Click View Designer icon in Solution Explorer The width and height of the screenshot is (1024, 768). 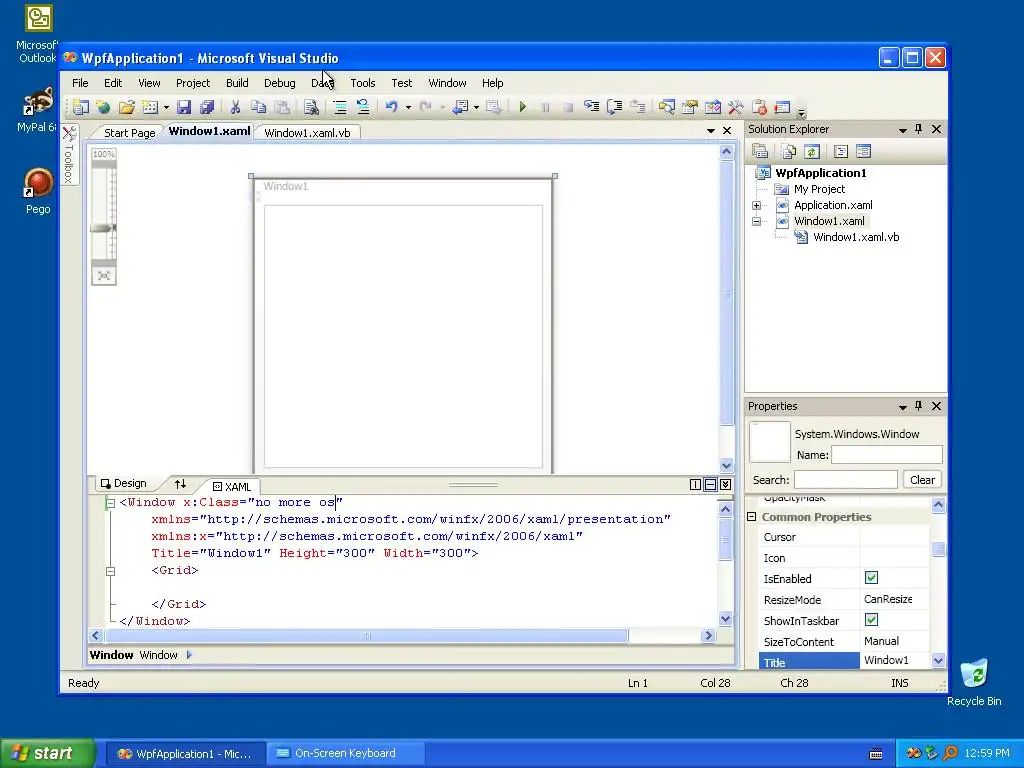(x=863, y=152)
